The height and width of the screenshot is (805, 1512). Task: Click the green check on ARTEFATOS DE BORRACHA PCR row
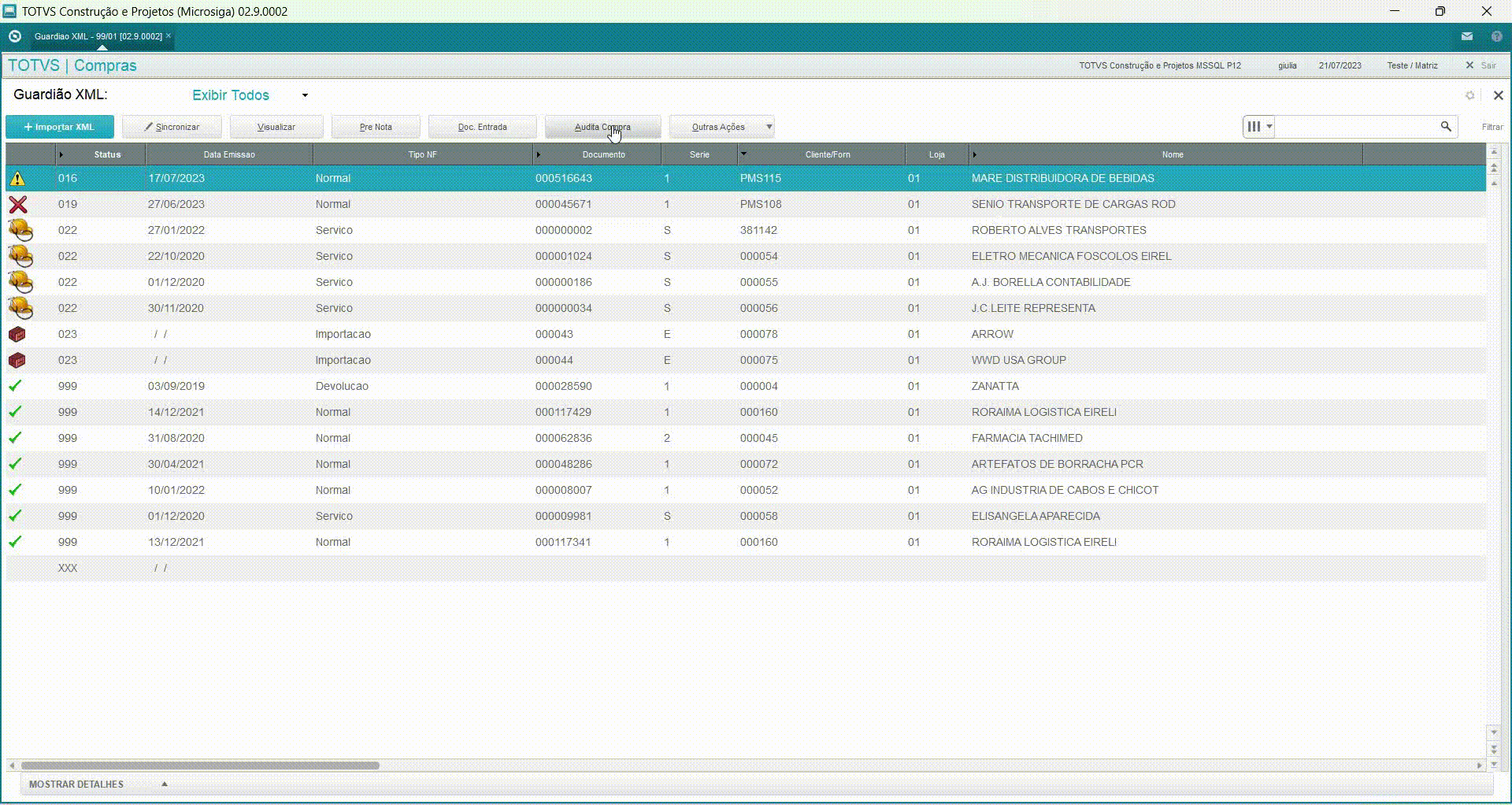tap(15, 464)
